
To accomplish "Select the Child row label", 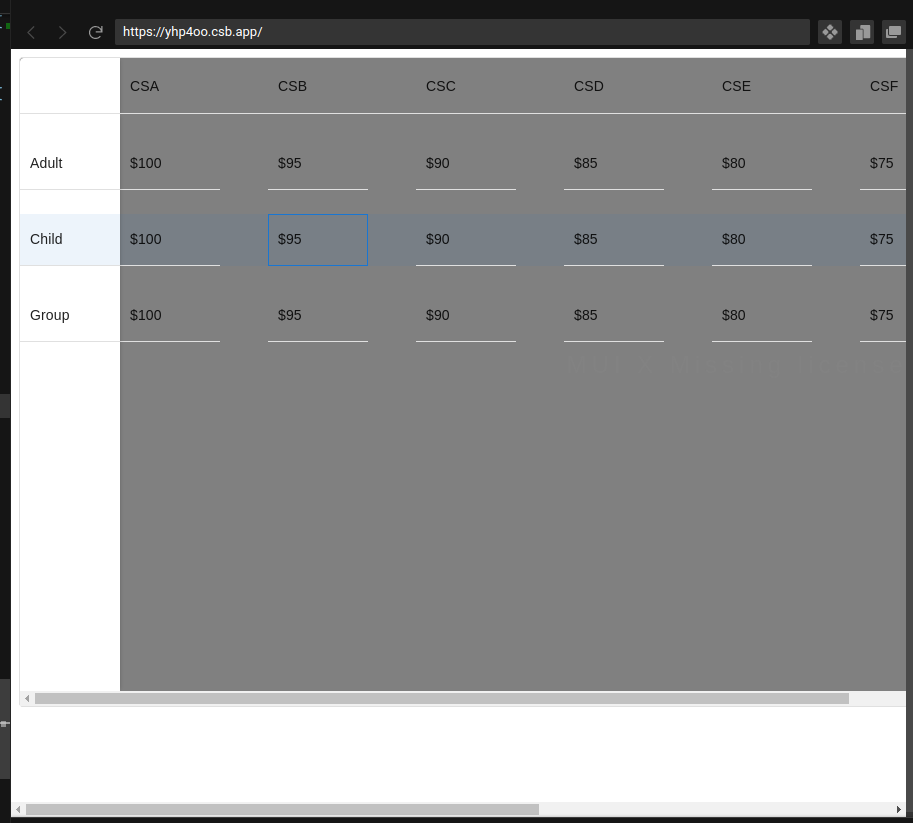I will pos(46,239).
